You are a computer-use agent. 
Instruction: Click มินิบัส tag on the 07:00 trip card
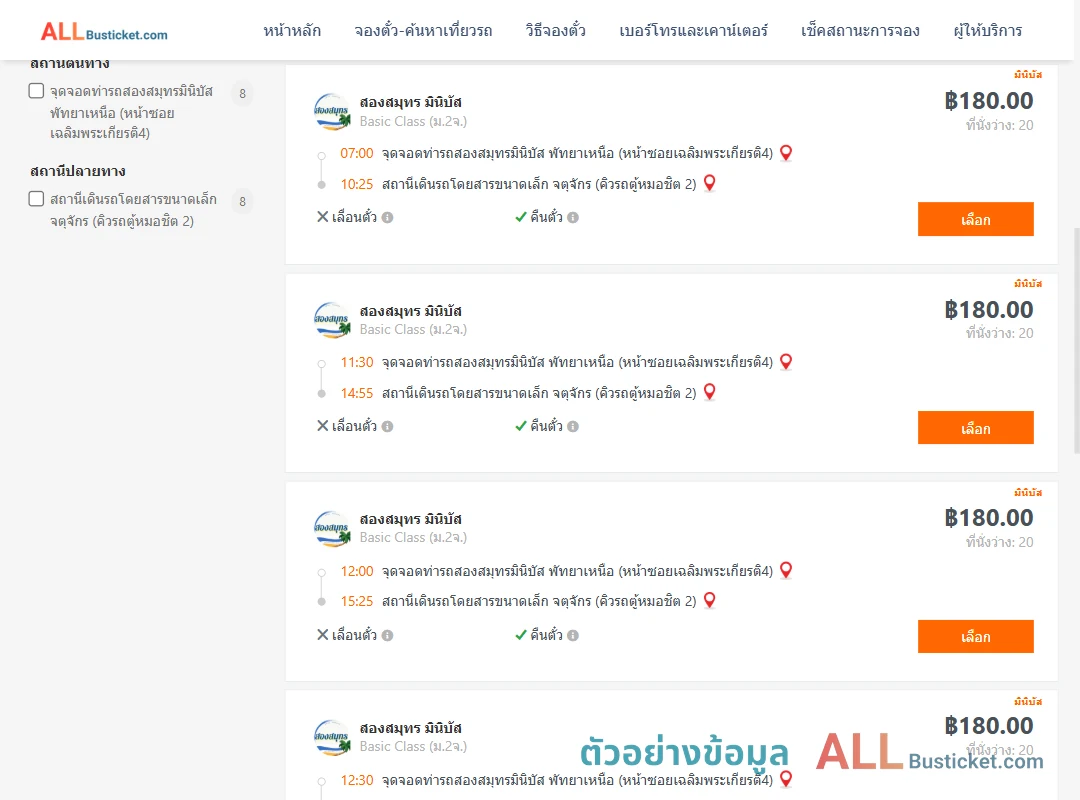(x=1028, y=74)
